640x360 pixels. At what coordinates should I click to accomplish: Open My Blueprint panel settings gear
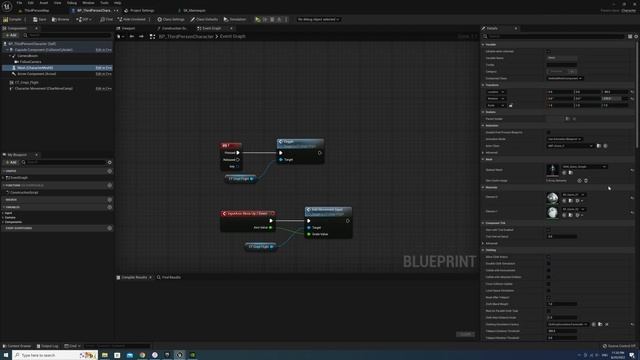click(x=109, y=162)
